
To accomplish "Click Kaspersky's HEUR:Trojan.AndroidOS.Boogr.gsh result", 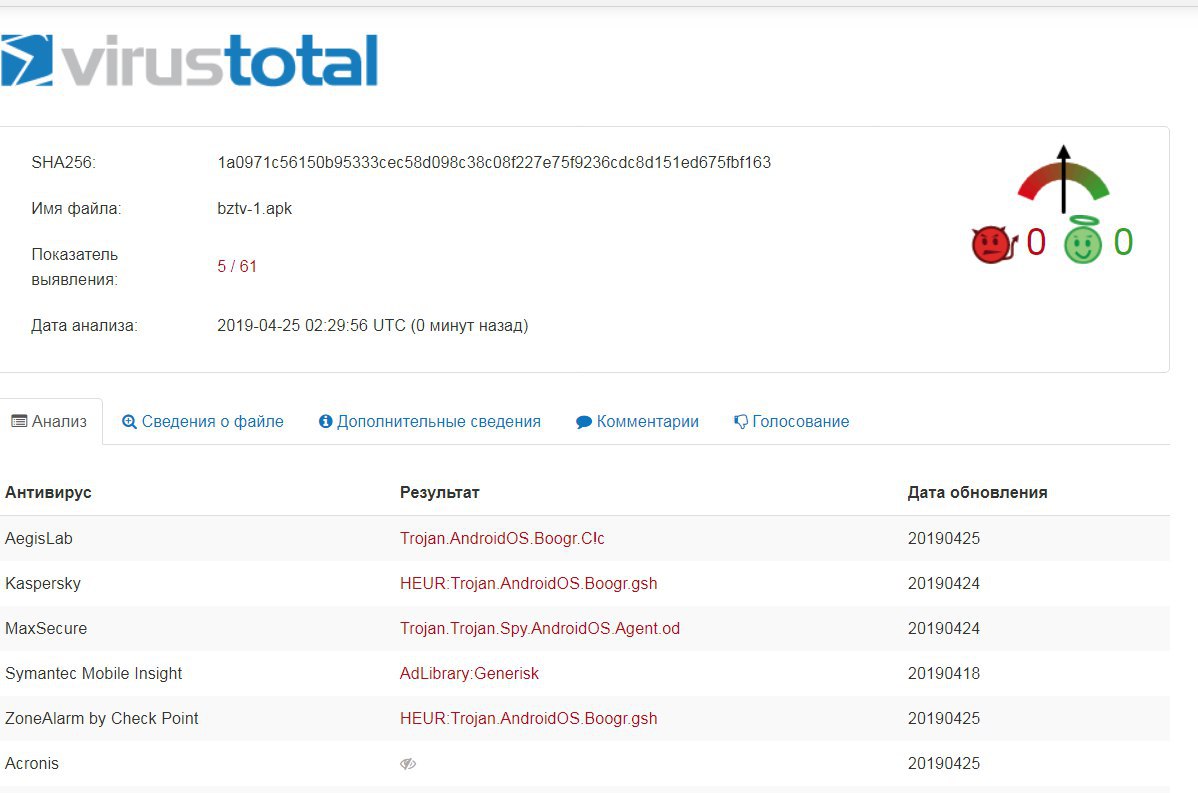I will (529, 583).
